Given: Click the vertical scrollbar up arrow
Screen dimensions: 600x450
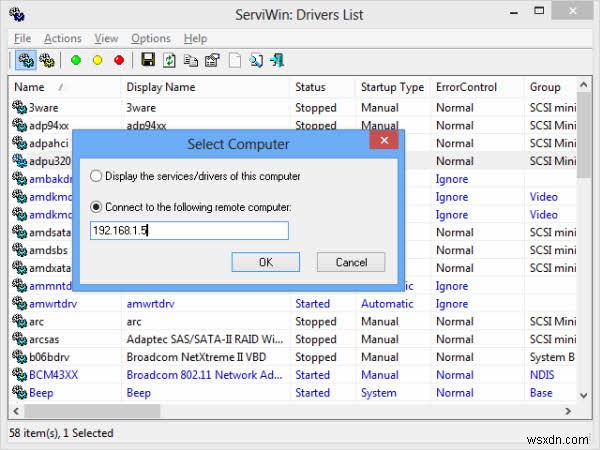Looking at the screenshot, I should pyautogui.click(x=584, y=84).
